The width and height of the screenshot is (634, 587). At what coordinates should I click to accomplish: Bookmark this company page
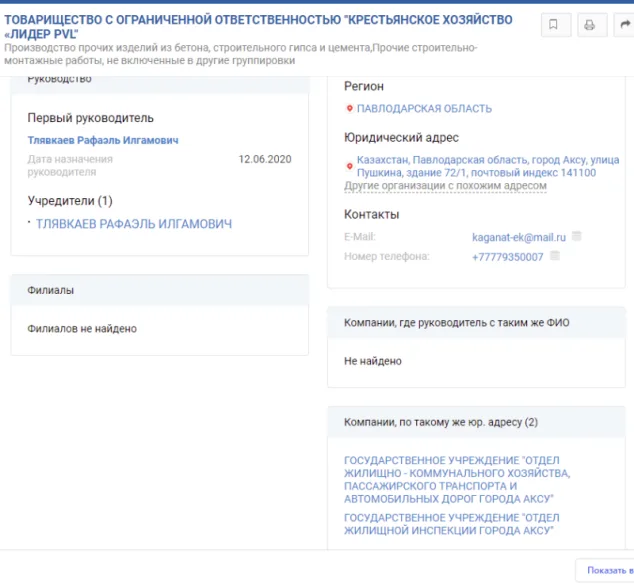click(554, 26)
